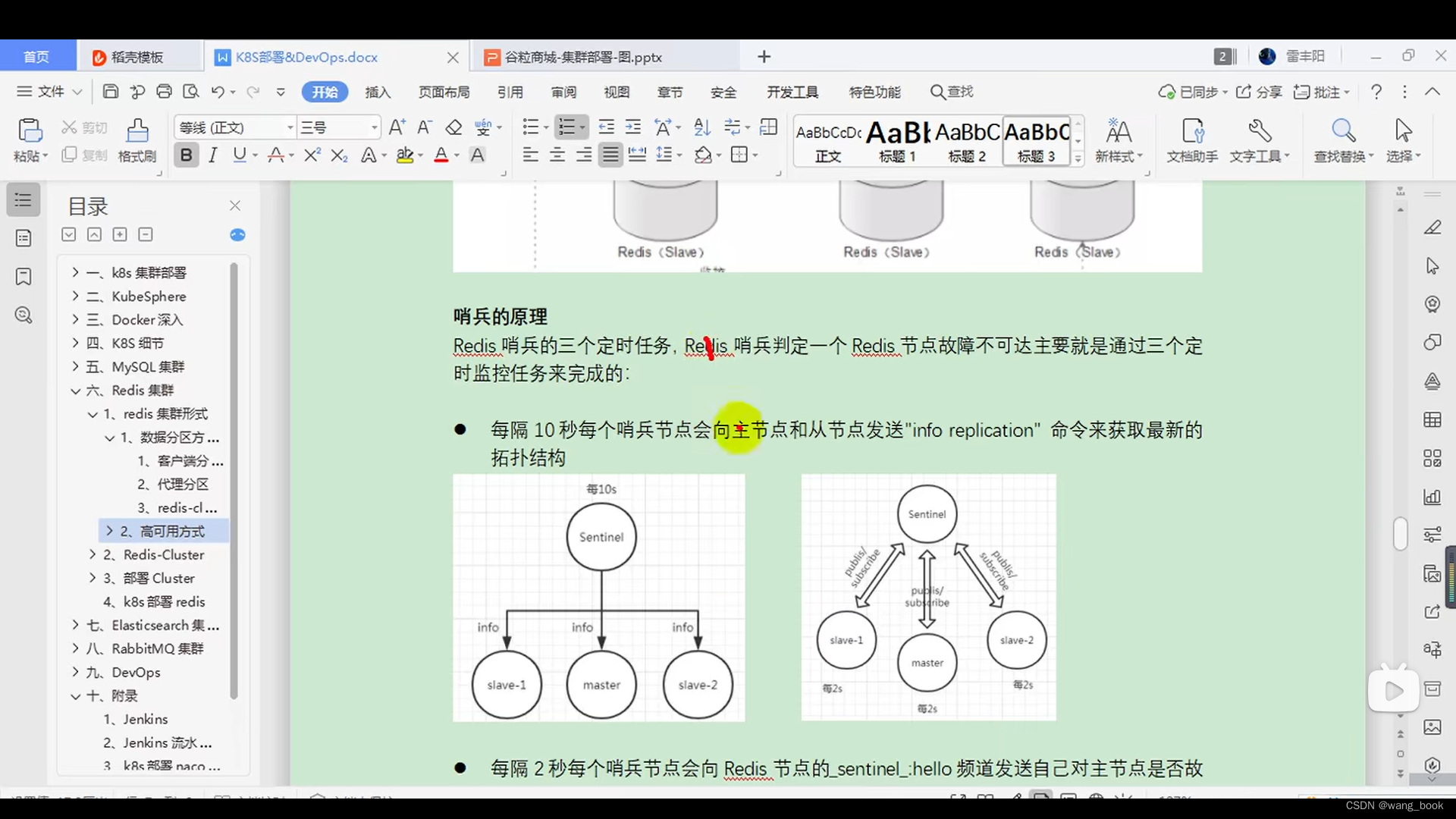The width and height of the screenshot is (1456, 819).
Task: Click the Sort icon in paragraph group
Action: pos(702,127)
